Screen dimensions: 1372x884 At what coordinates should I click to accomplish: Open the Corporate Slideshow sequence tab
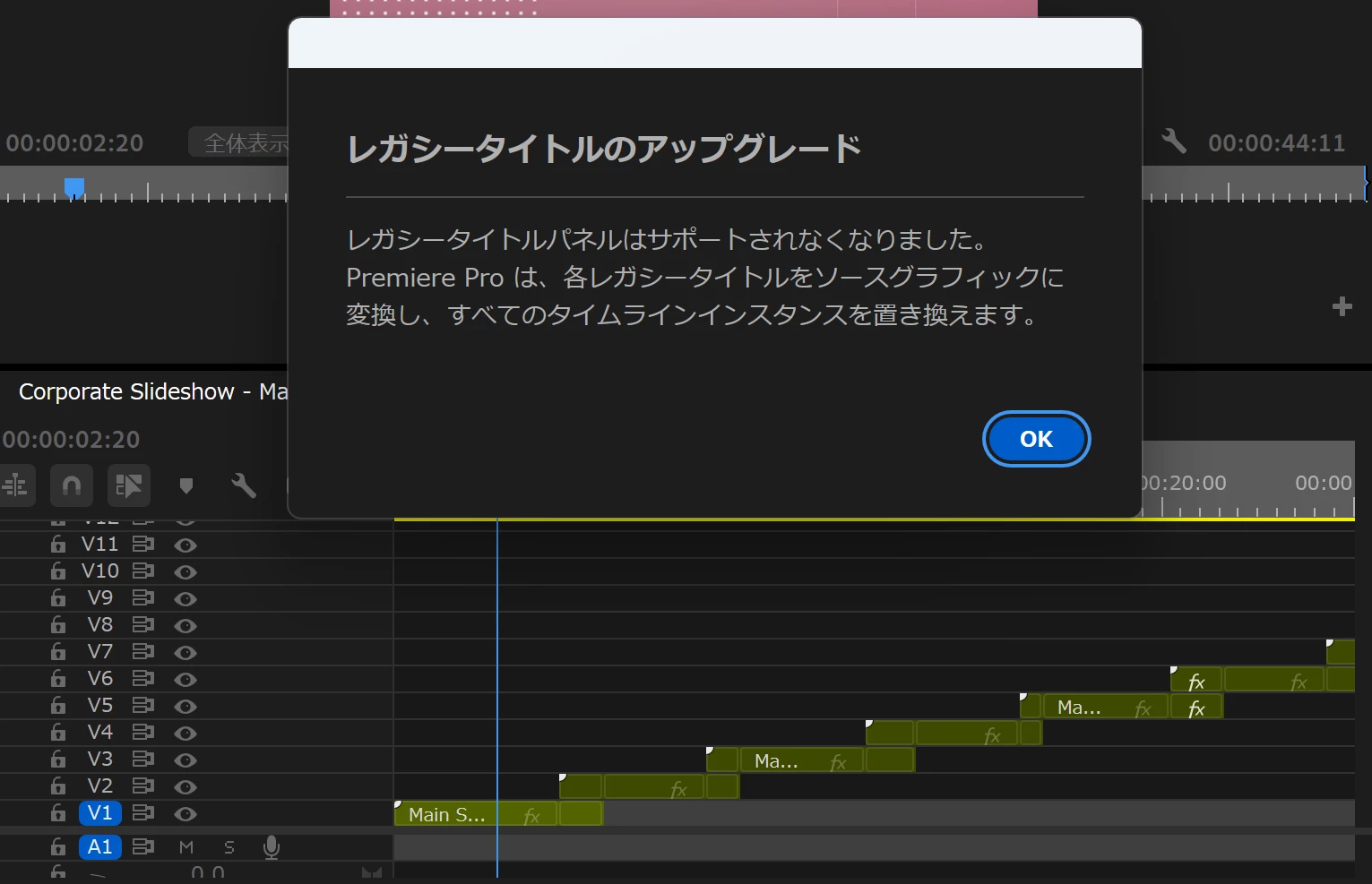(153, 391)
